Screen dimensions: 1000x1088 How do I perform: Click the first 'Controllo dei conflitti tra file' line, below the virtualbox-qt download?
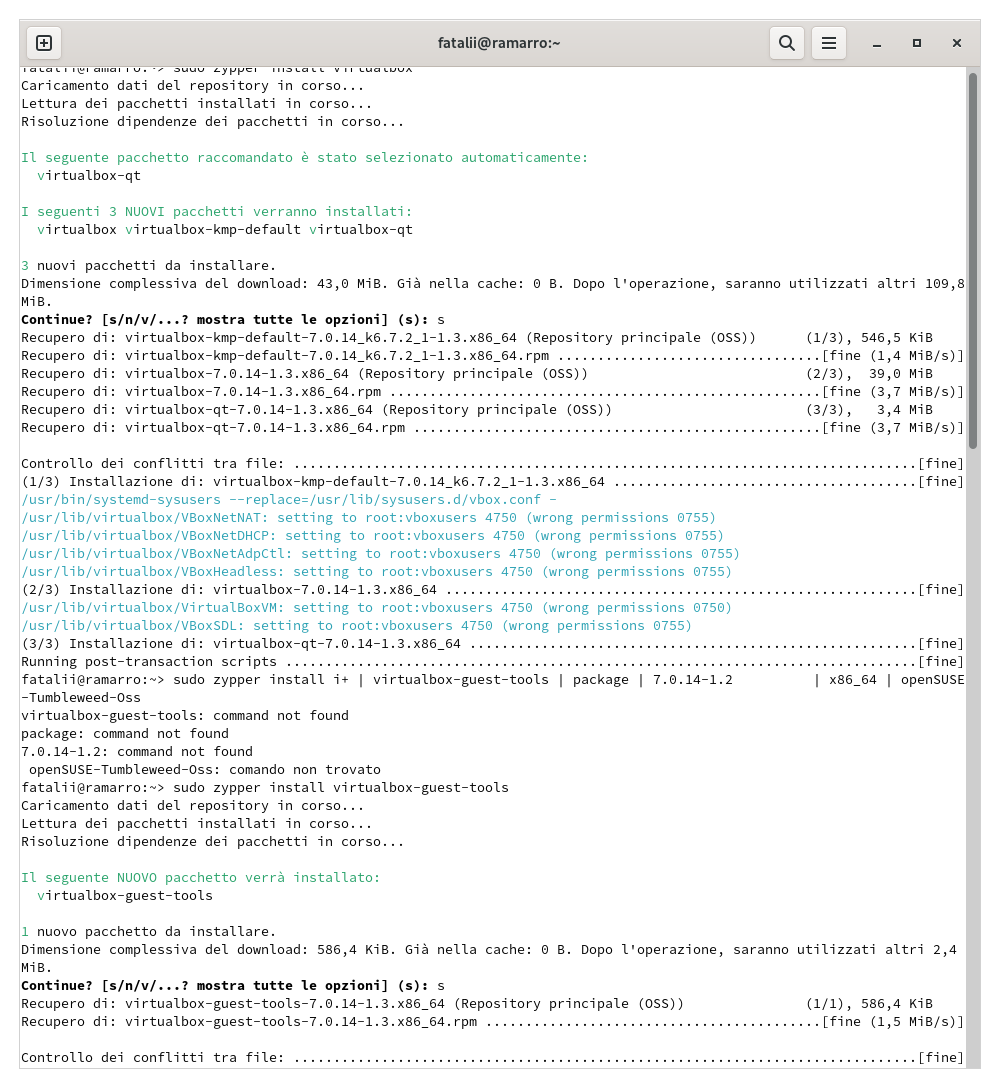pyautogui.click(x=493, y=464)
